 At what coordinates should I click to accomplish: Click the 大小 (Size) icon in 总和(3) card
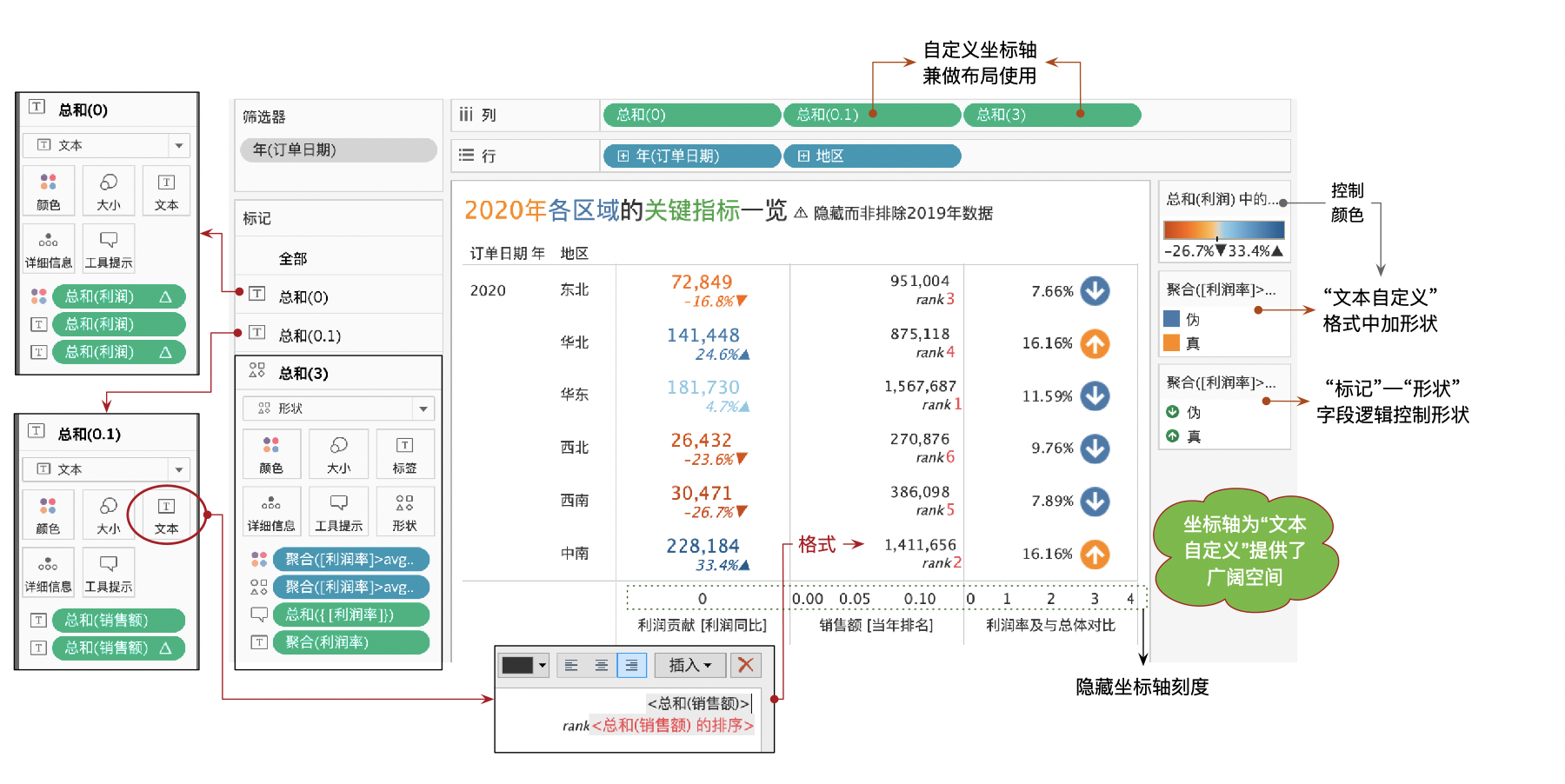338,454
